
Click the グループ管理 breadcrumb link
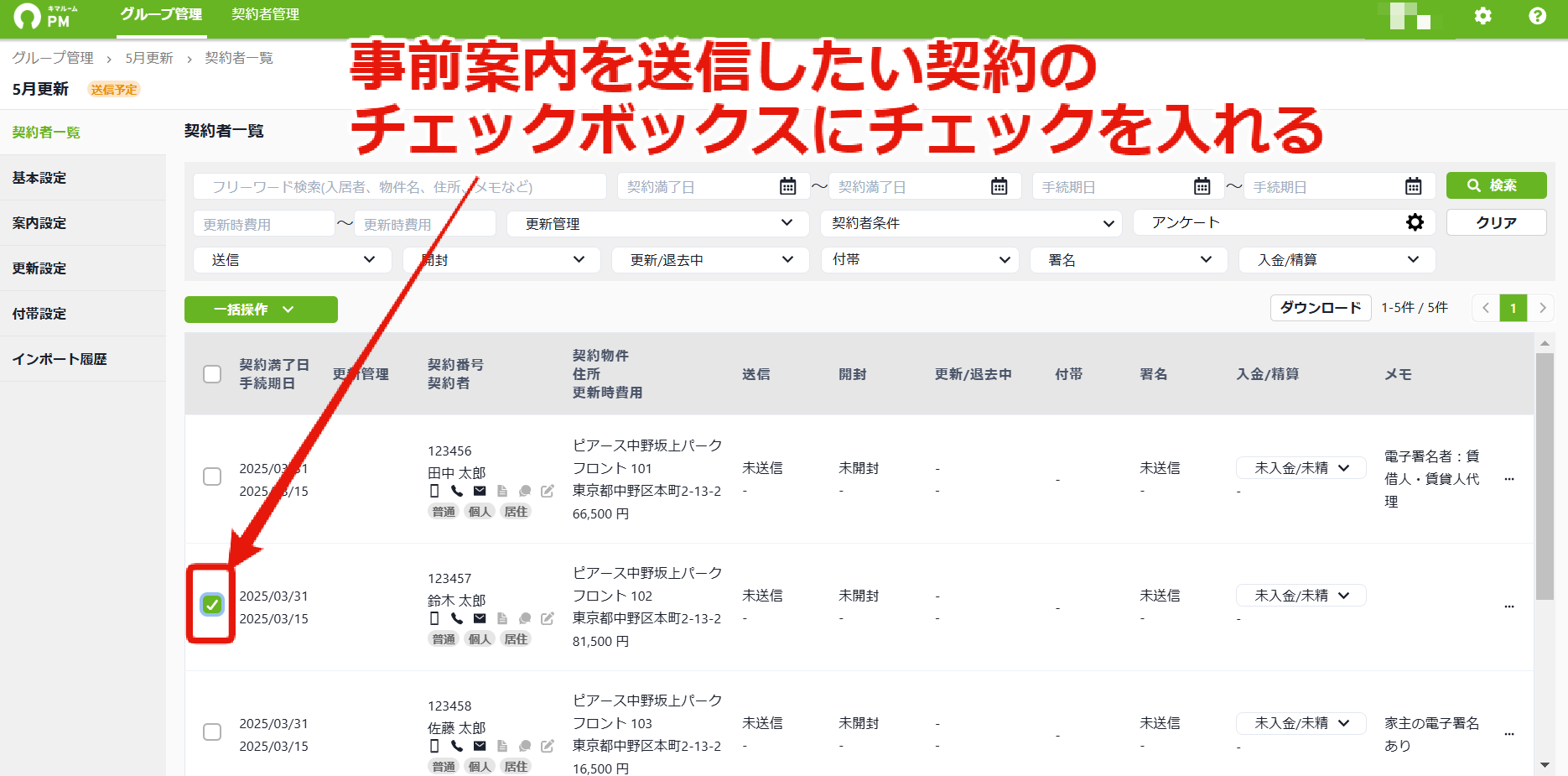point(53,58)
